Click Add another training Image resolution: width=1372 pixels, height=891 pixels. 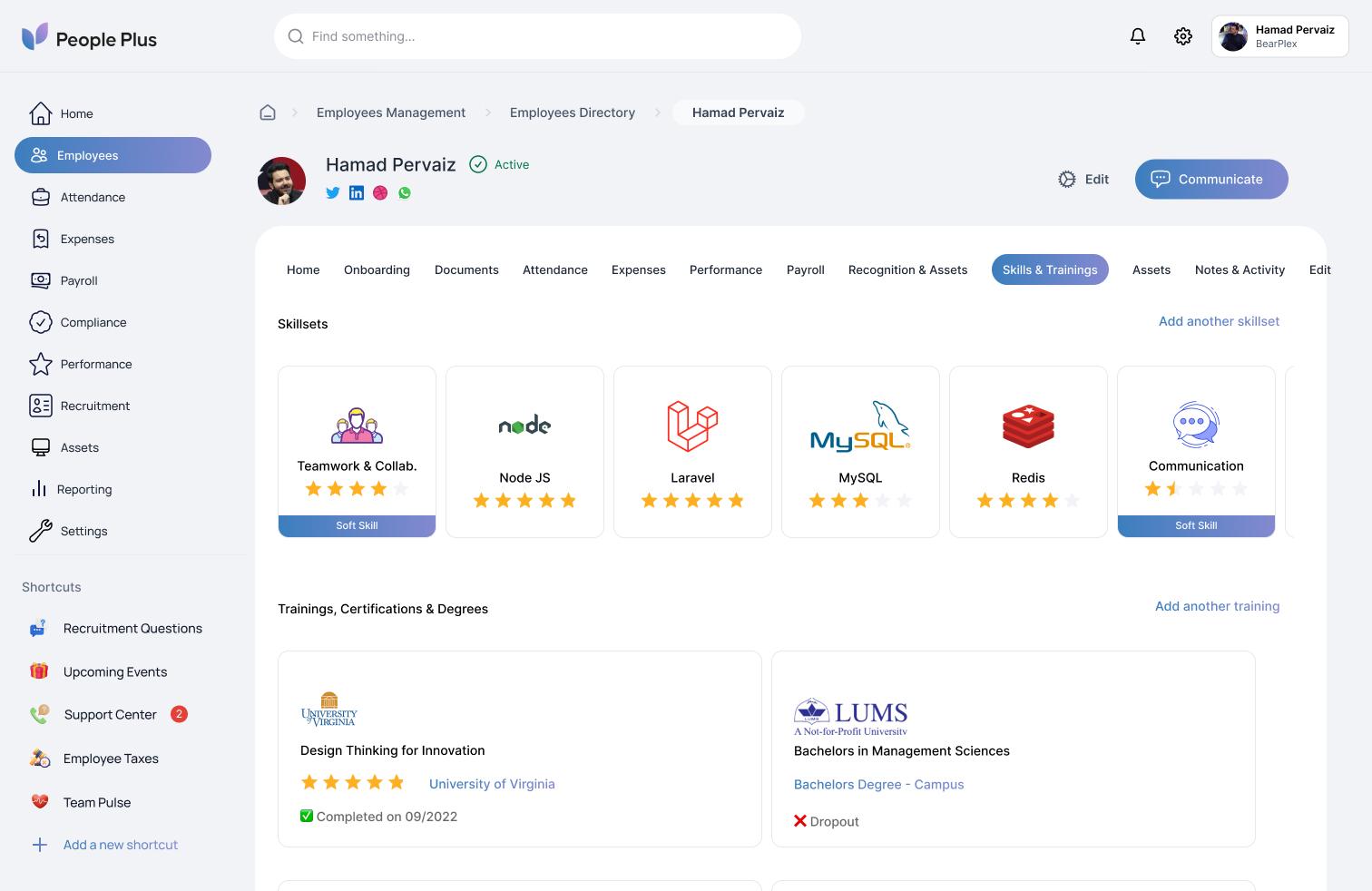point(1217,606)
